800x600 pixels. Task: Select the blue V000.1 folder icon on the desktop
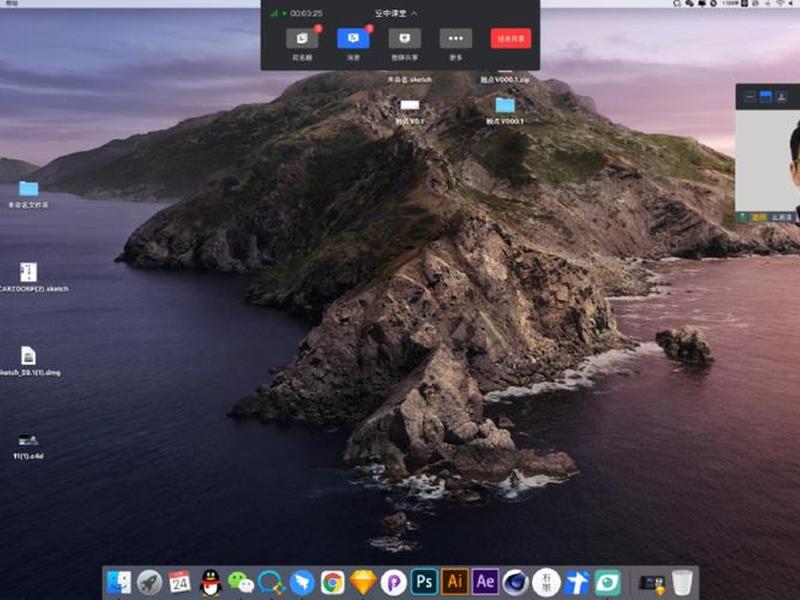(505, 105)
